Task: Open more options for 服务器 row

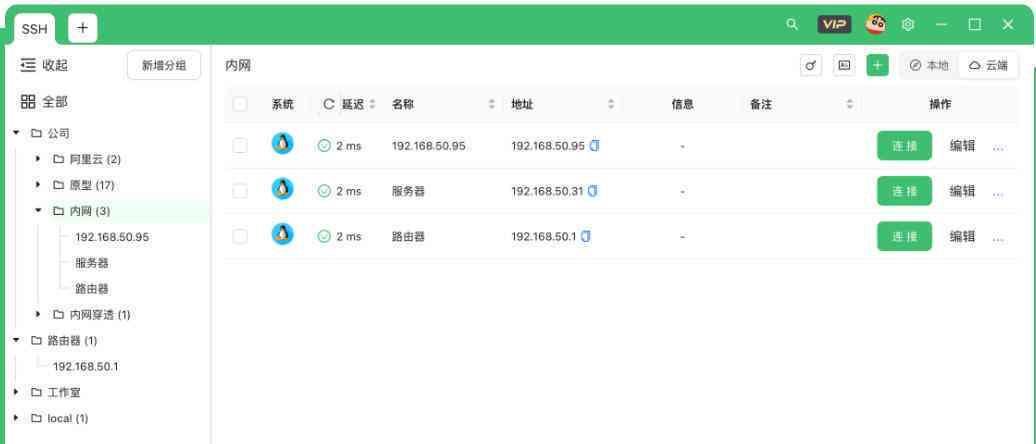Action: [x=998, y=192]
